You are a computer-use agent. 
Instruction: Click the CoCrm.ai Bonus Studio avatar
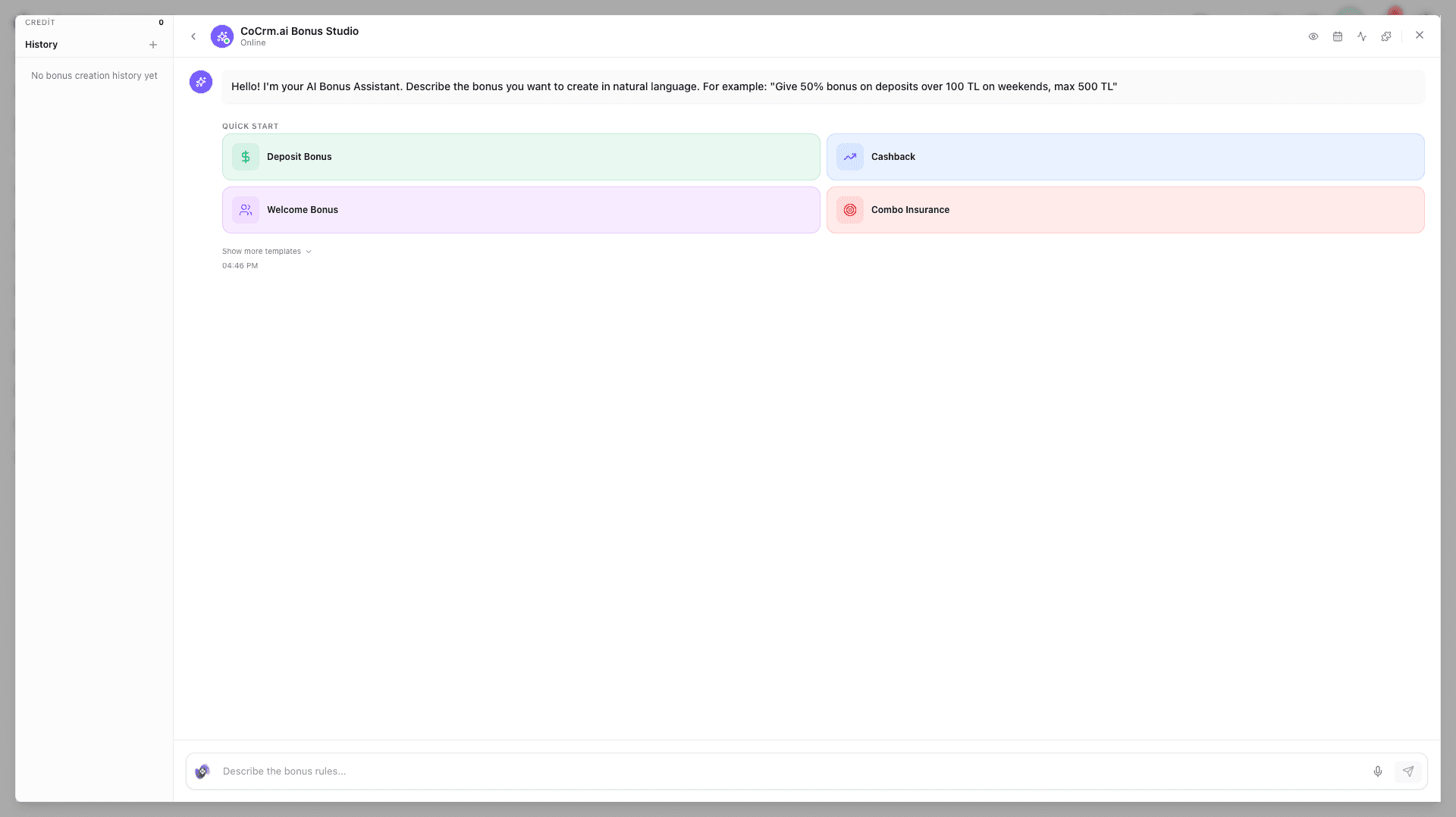tap(221, 36)
